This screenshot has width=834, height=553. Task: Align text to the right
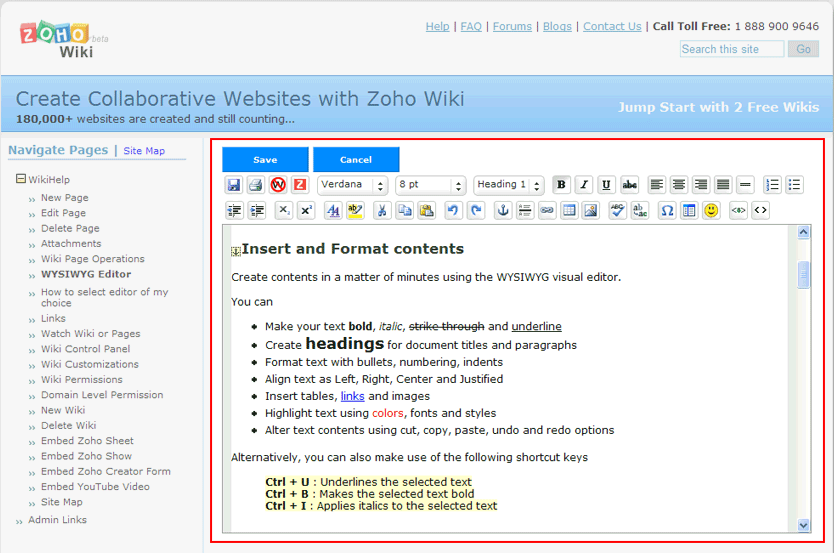pos(701,185)
